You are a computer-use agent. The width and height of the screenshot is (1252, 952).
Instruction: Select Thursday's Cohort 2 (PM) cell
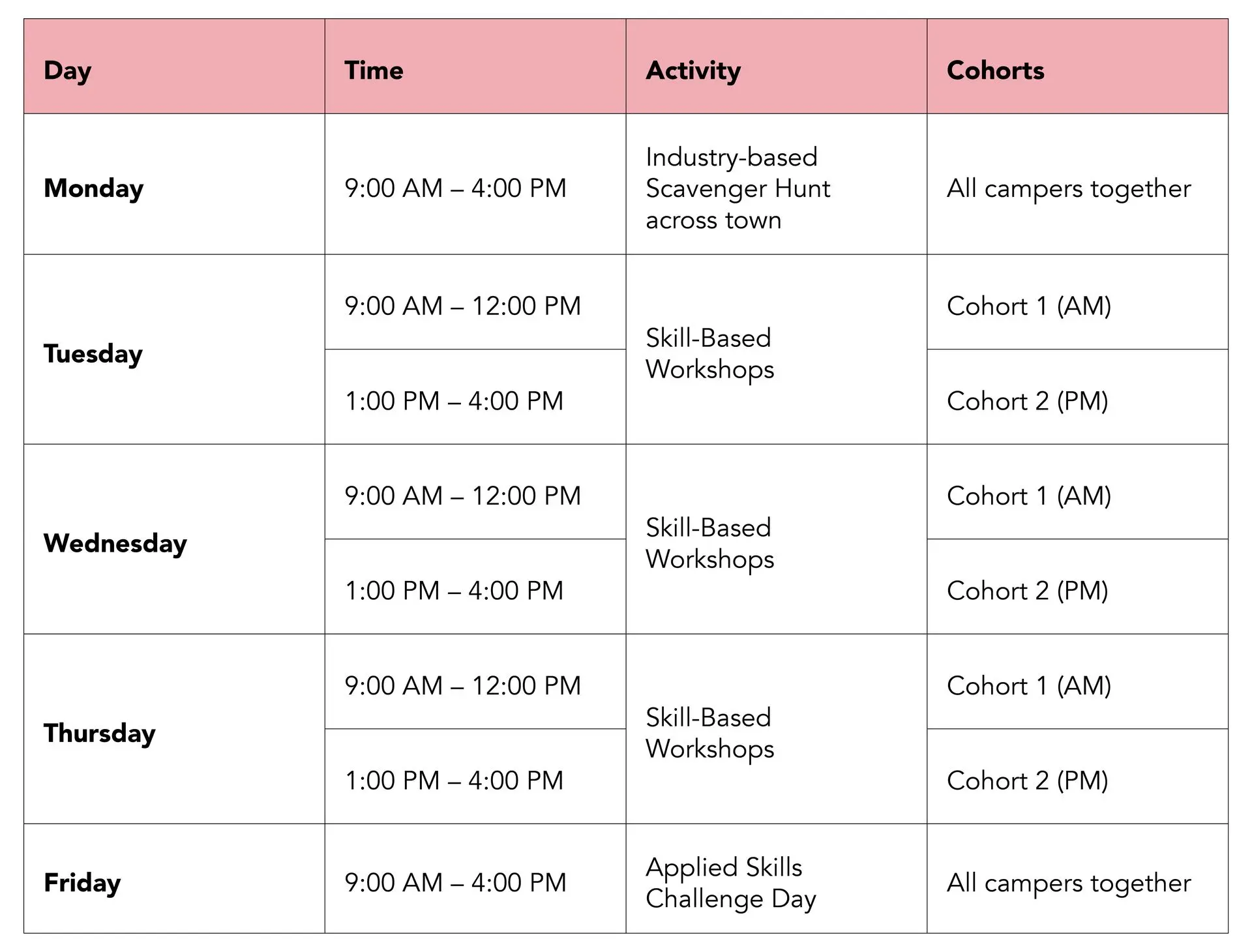pyautogui.click(x=1027, y=781)
